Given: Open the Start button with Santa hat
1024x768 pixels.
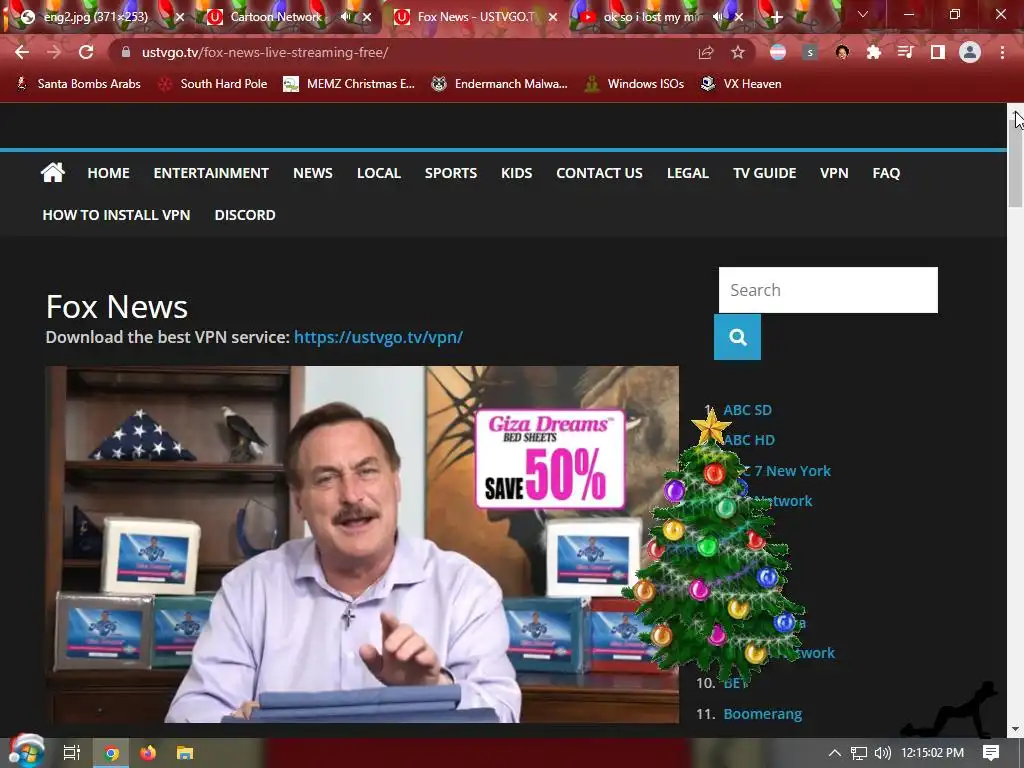Looking at the screenshot, I should (26, 751).
